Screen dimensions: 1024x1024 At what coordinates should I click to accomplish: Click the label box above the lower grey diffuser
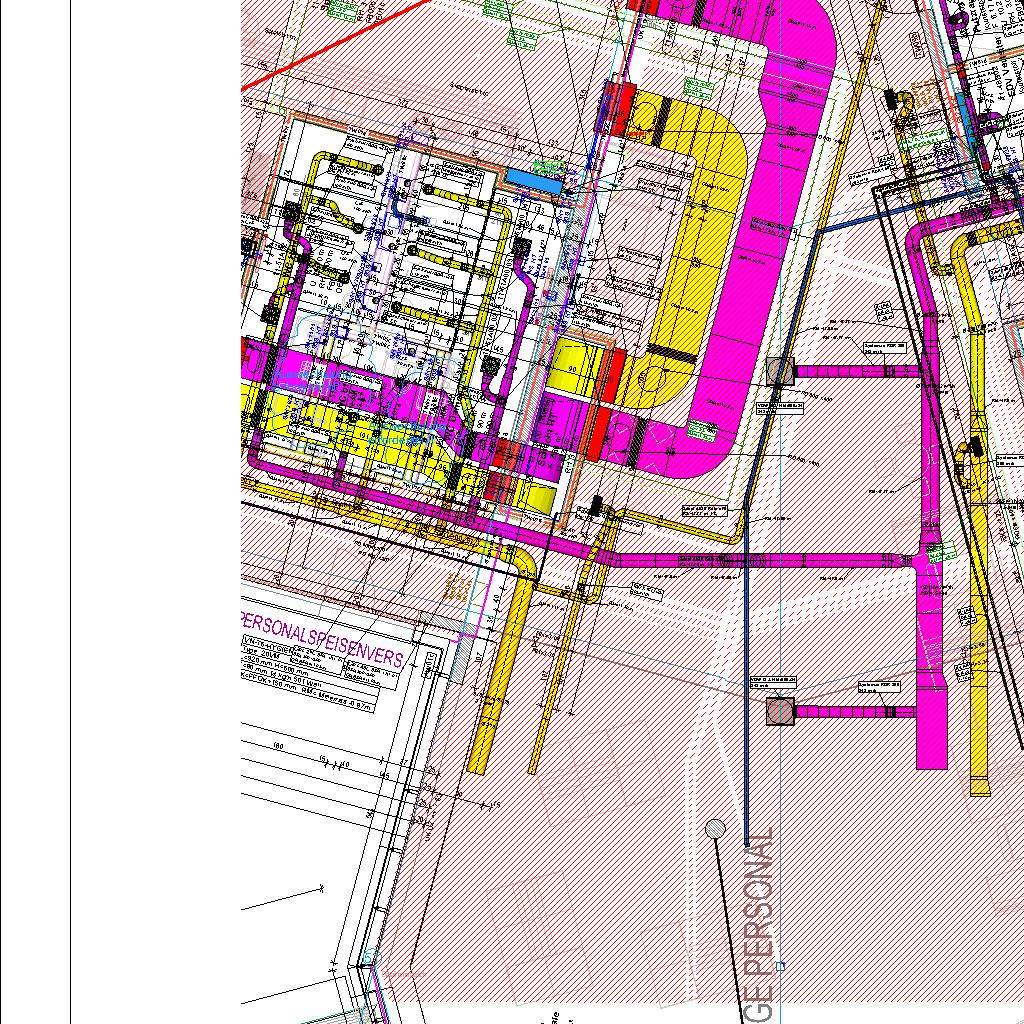pos(772,682)
